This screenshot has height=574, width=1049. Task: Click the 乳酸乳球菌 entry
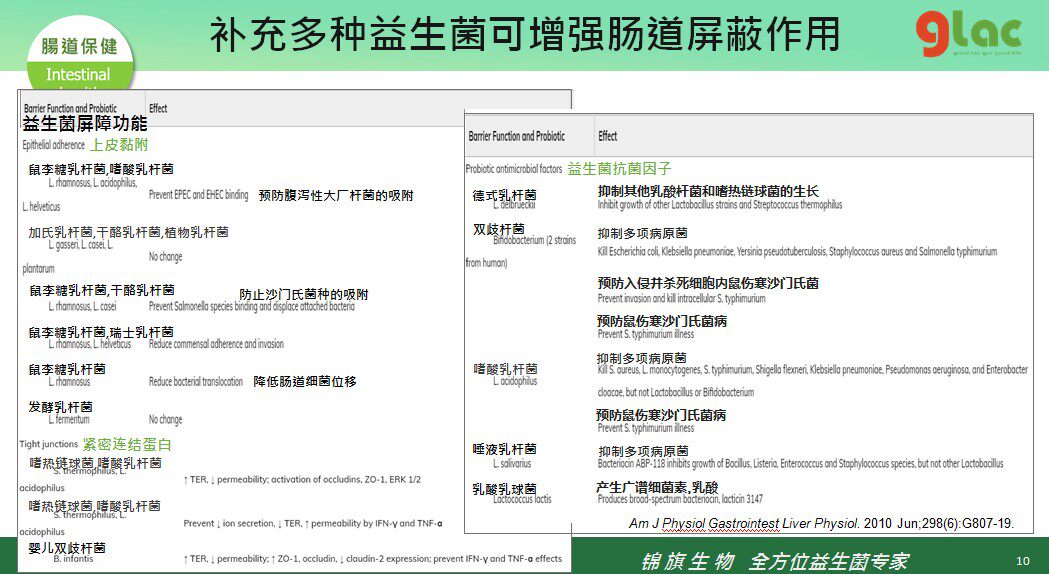pyautogui.click(x=504, y=489)
